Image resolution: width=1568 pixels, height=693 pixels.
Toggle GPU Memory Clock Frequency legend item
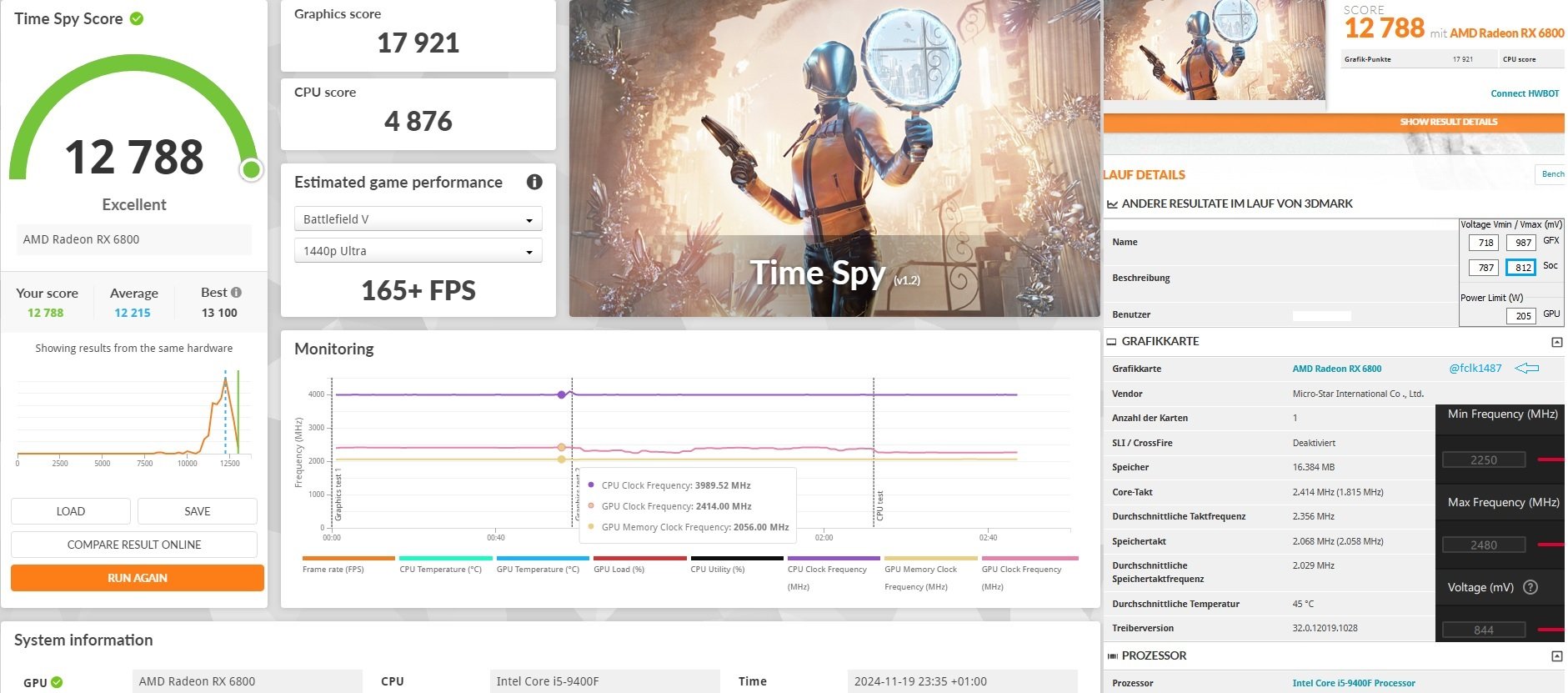click(930, 574)
